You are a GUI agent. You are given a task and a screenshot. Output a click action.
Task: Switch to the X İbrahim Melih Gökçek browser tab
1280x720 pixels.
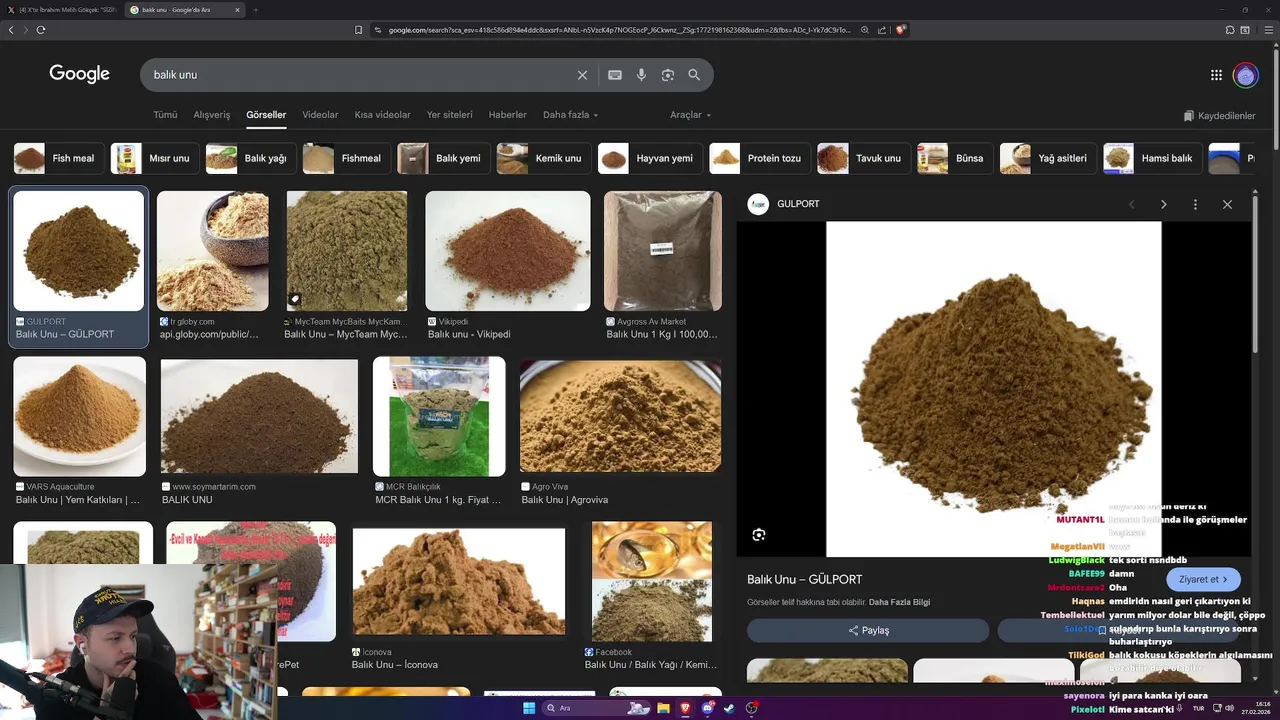pyautogui.click(x=62, y=10)
